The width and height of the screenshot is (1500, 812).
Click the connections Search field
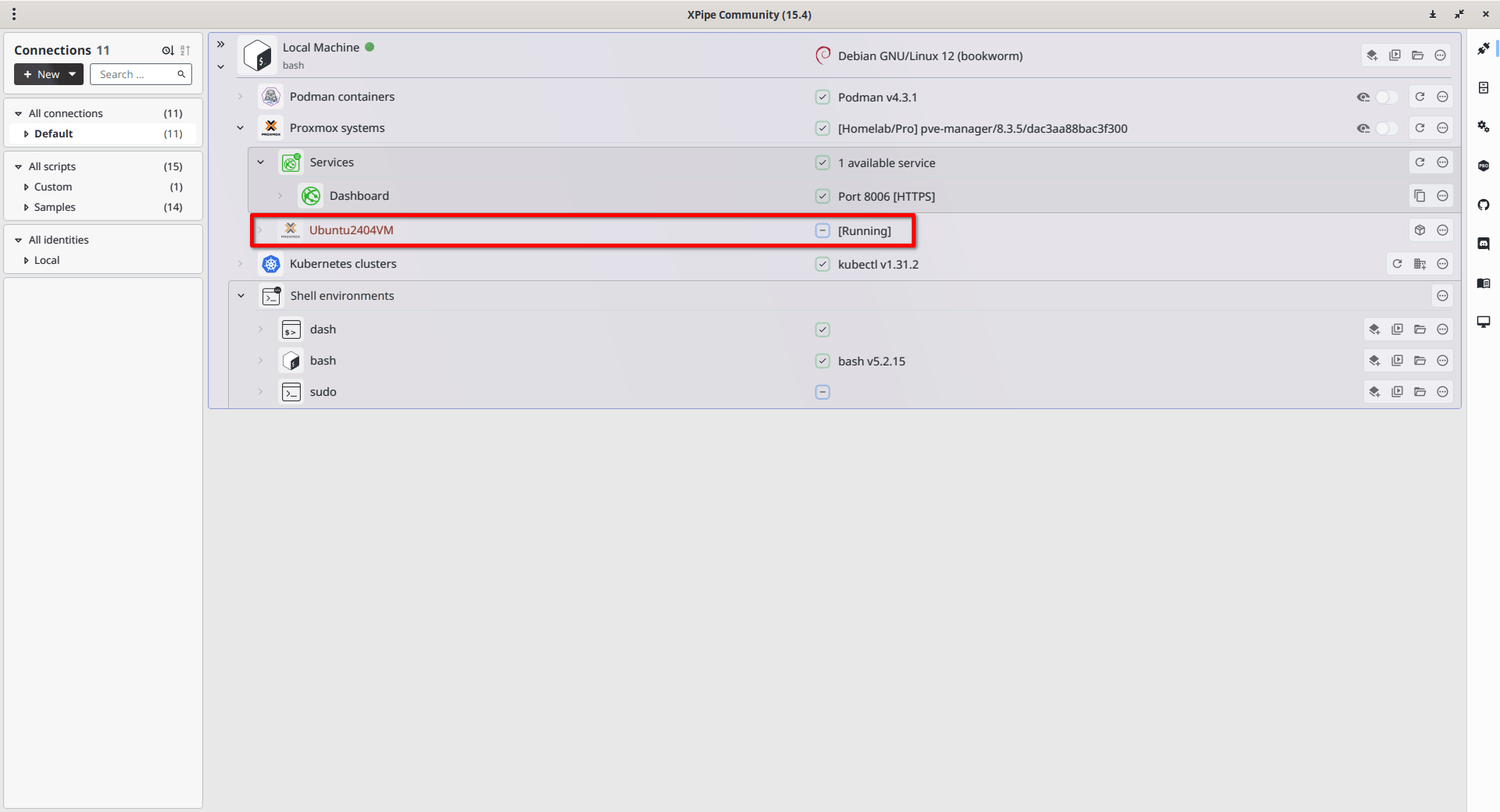[x=141, y=74]
